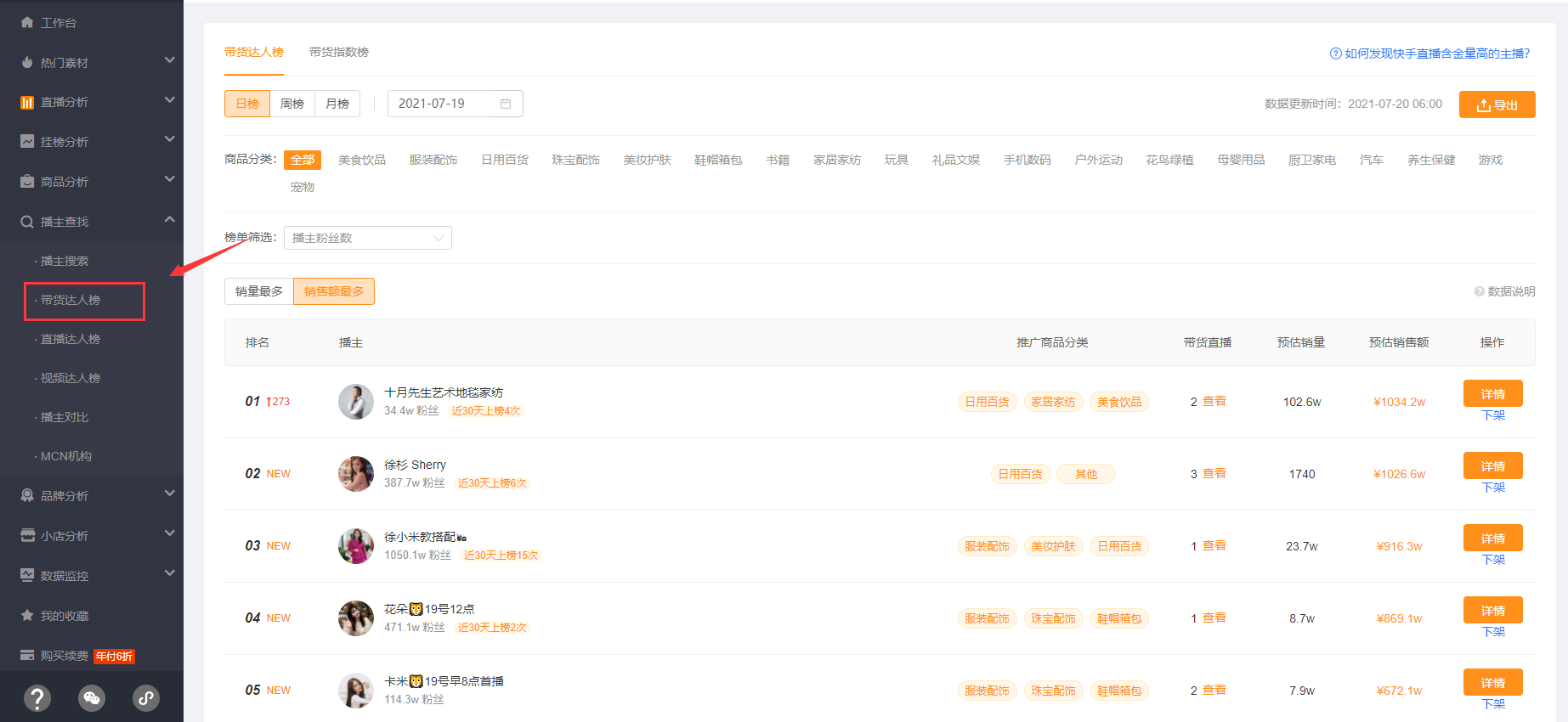The width and height of the screenshot is (1568, 722).
Task: Collapse the 播主查找 menu chevron
Action: pyautogui.click(x=169, y=219)
